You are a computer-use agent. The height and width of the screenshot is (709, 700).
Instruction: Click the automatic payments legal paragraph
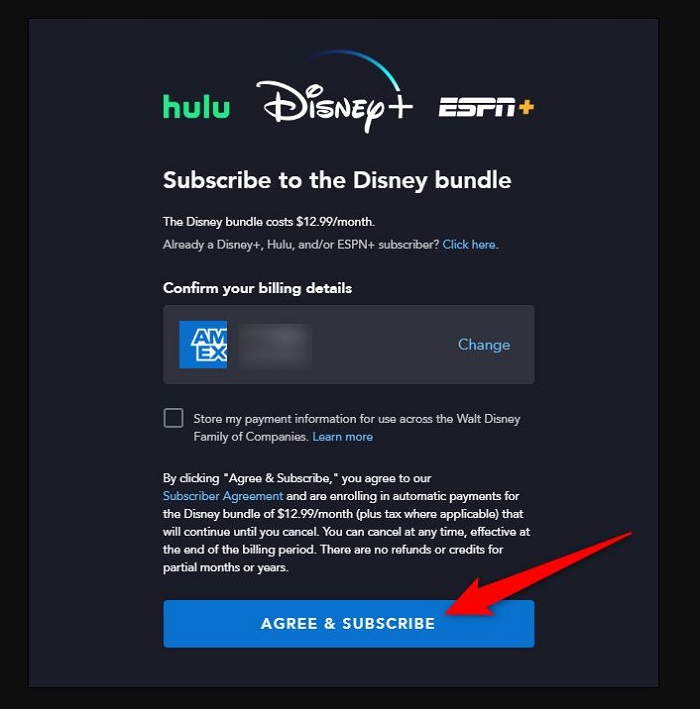point(346,523)
